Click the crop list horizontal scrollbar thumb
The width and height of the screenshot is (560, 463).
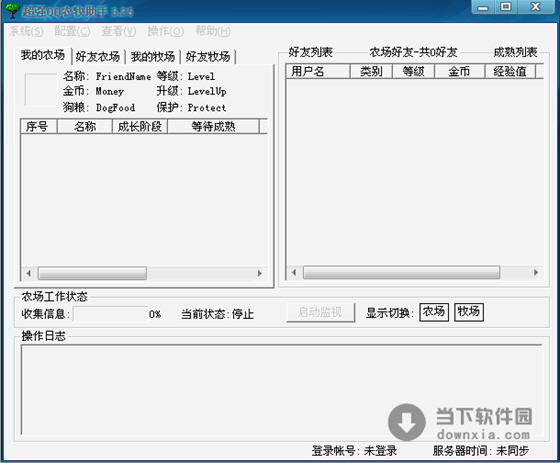tap(92, 273)
